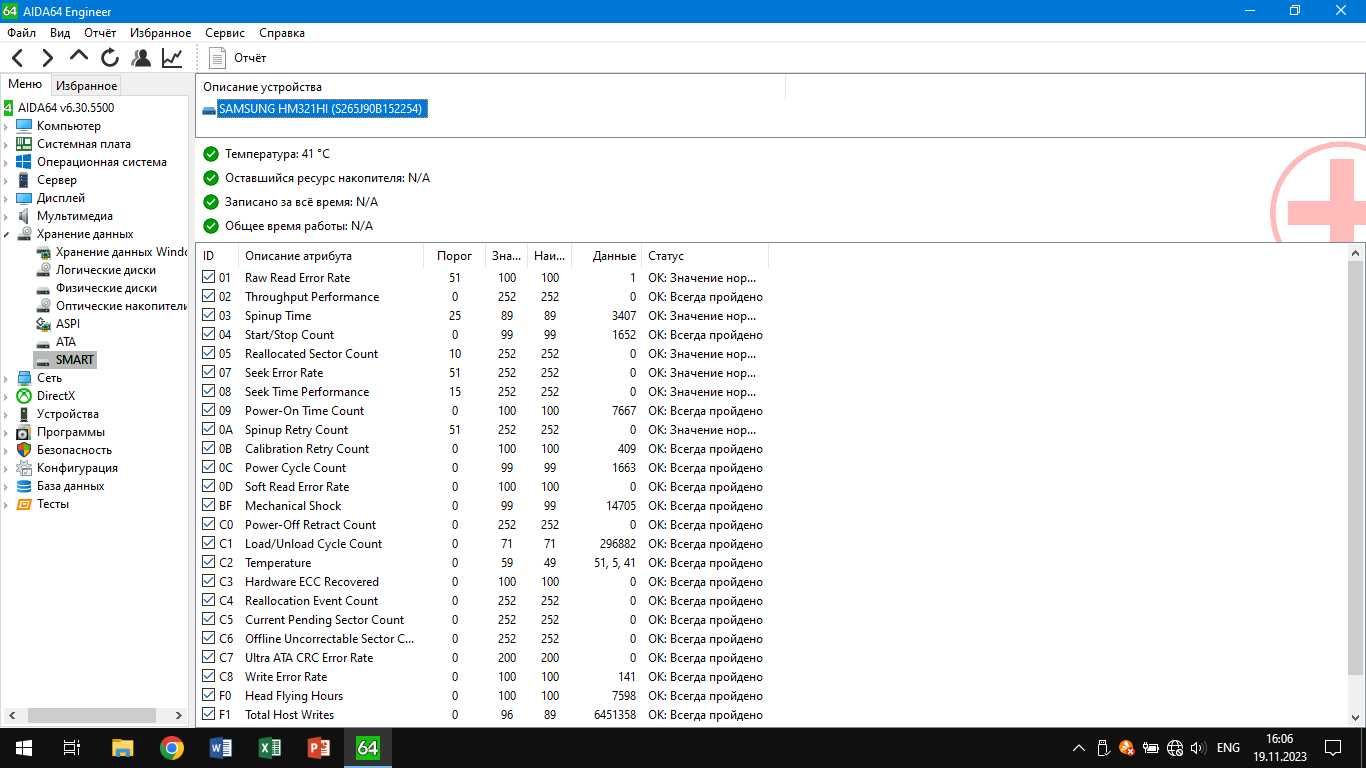Viewport: 1366px width, 768px height.
Task: Open the user icon in toolbar
Action: coord(141,58)
